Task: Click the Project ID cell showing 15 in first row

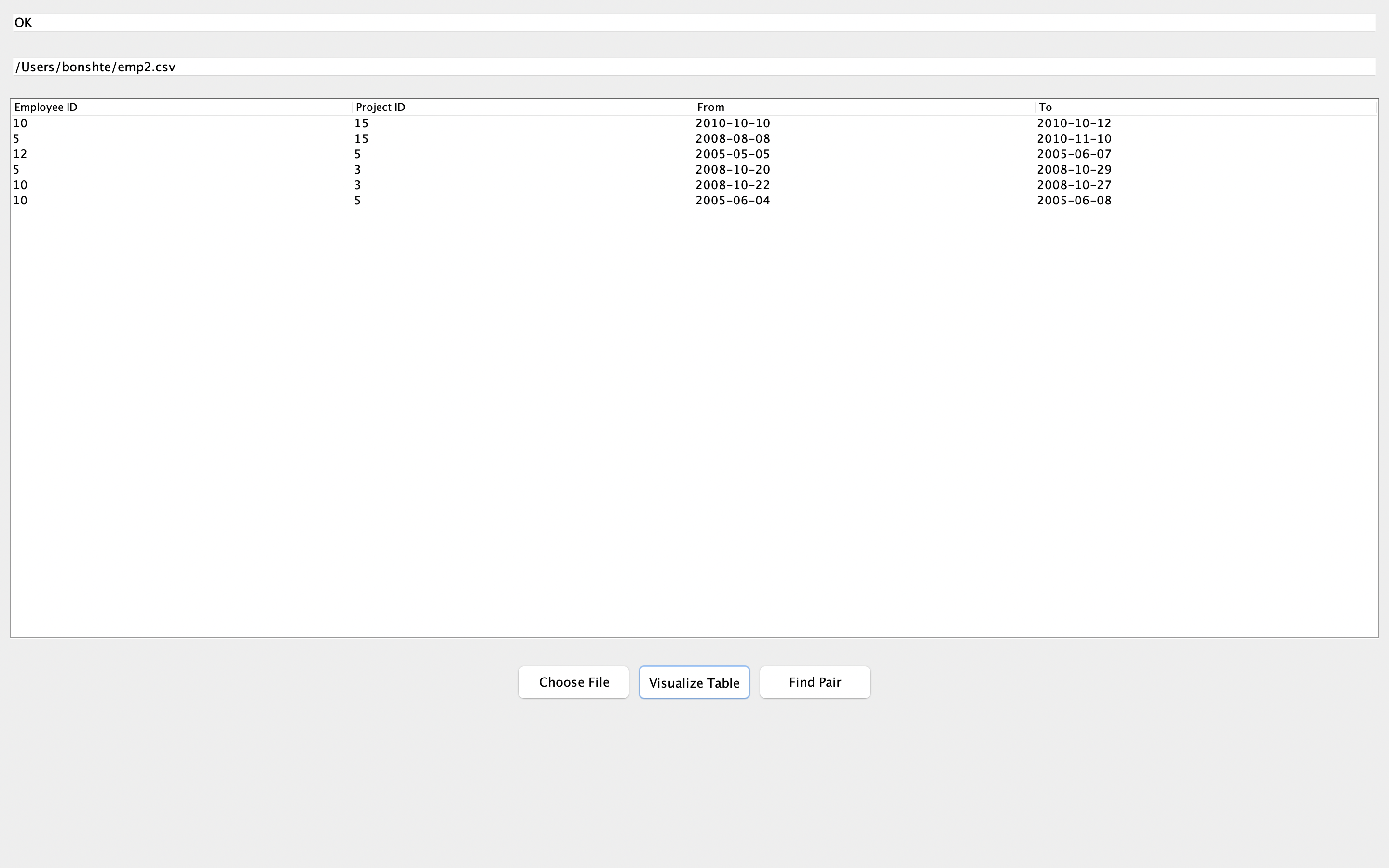Action: click(362, 123)
